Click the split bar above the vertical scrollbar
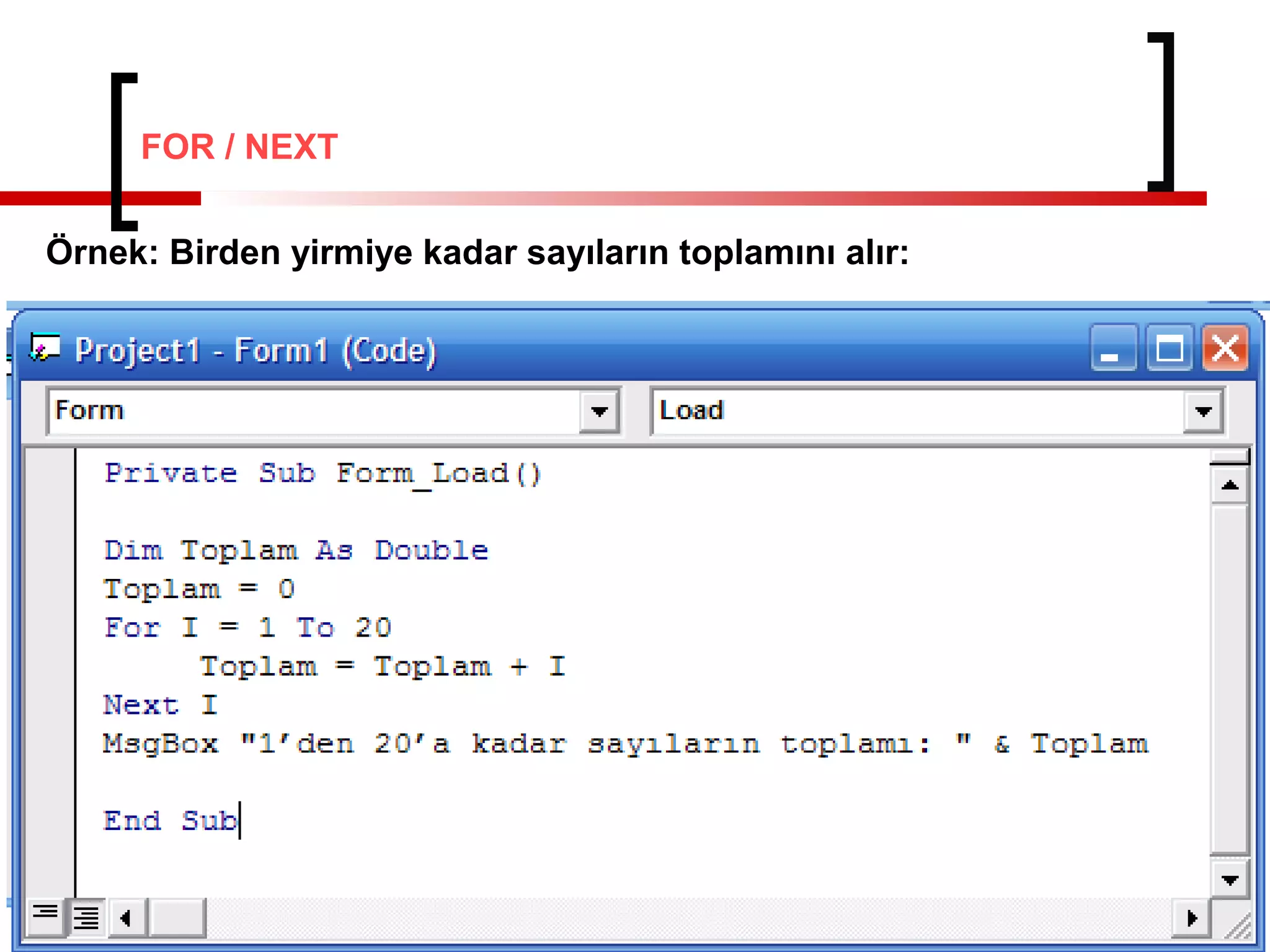This screenshot has height=952, width=1270. [1230, 457]
